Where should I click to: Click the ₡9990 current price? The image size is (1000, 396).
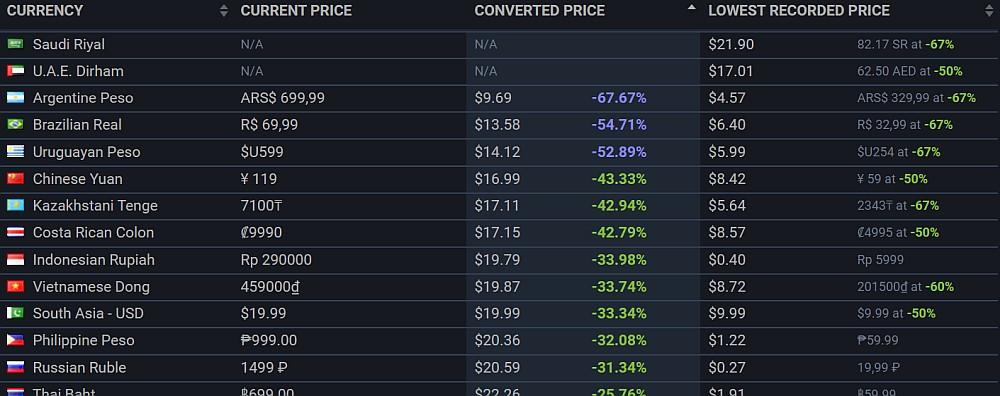(x=261, y=232)
